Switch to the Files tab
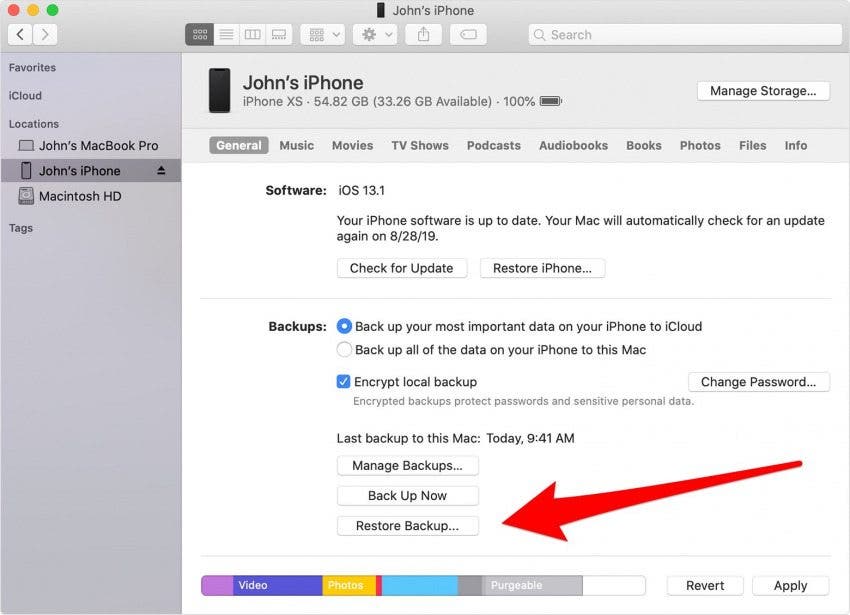850x615 pixels. [752, 145]
